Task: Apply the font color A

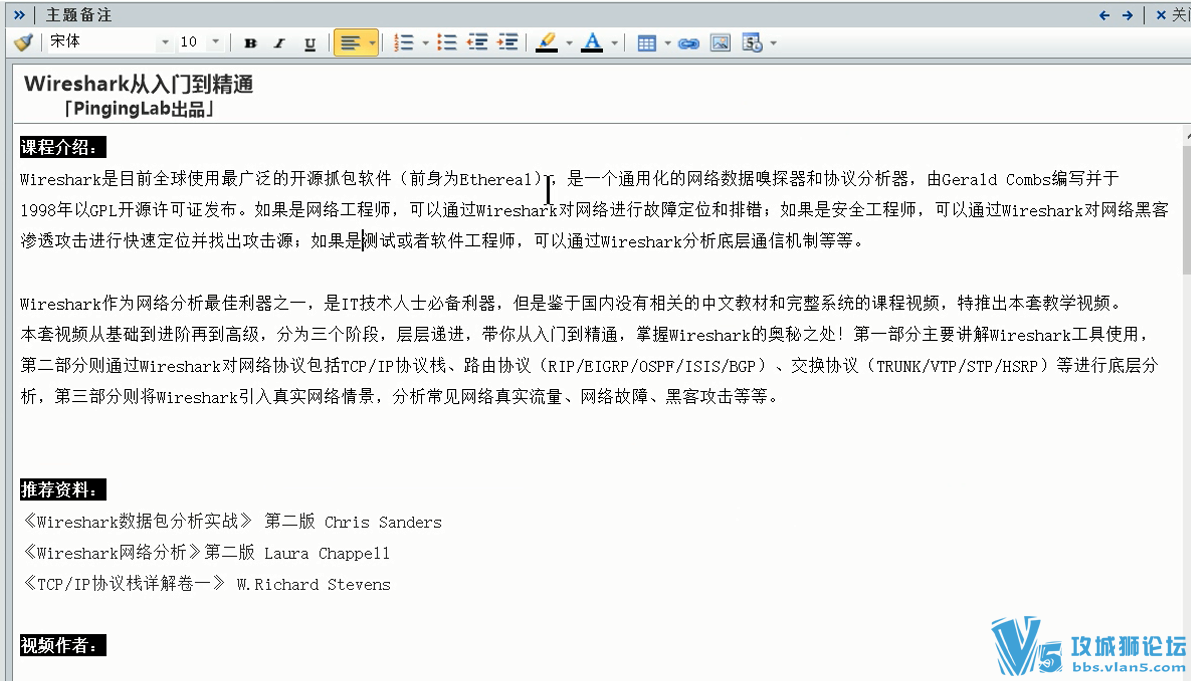Action: point(592,43)
